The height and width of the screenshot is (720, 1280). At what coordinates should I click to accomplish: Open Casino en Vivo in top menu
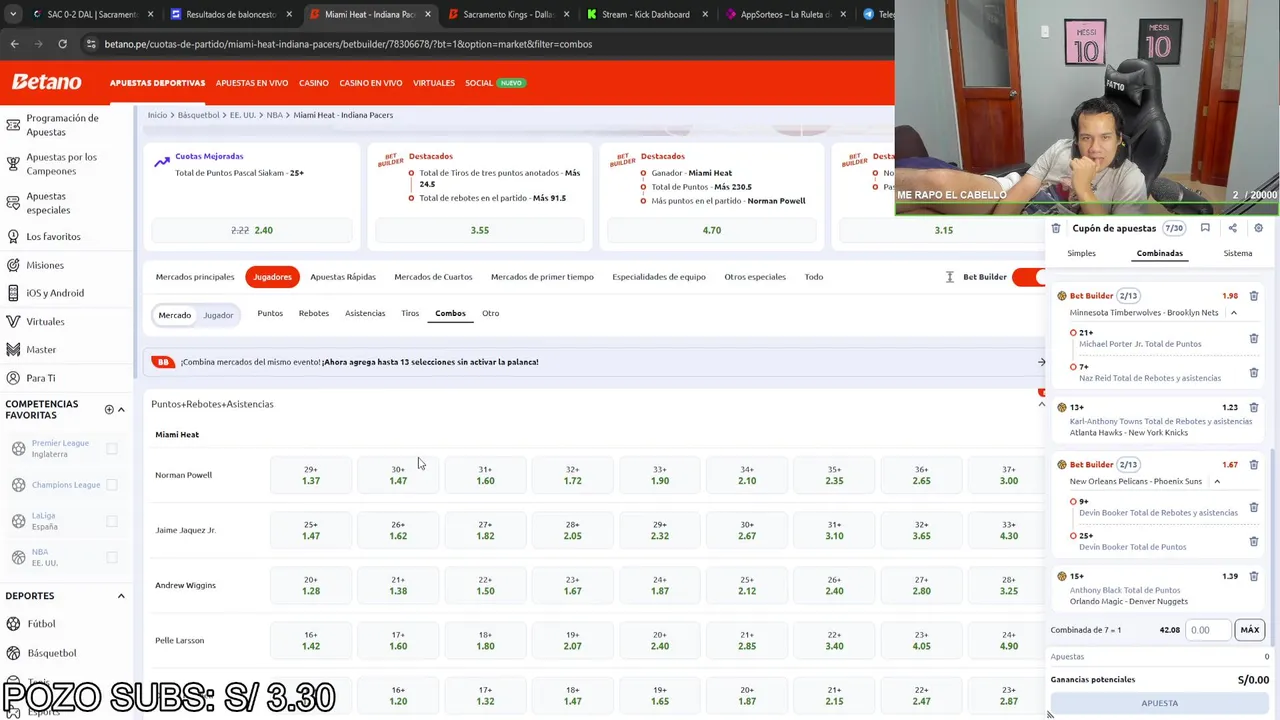coord(370,83)
